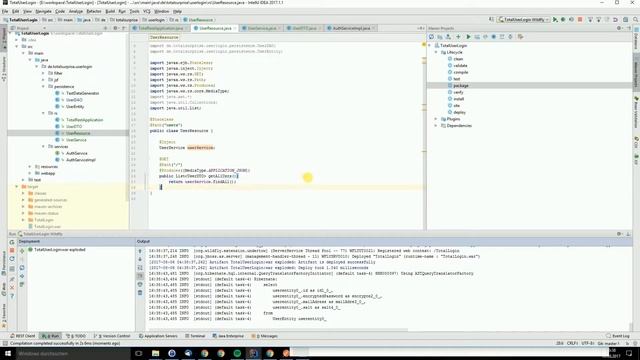Open the Windows Start menu
This screenshot has width=640, height=360.
coord(8,353)
